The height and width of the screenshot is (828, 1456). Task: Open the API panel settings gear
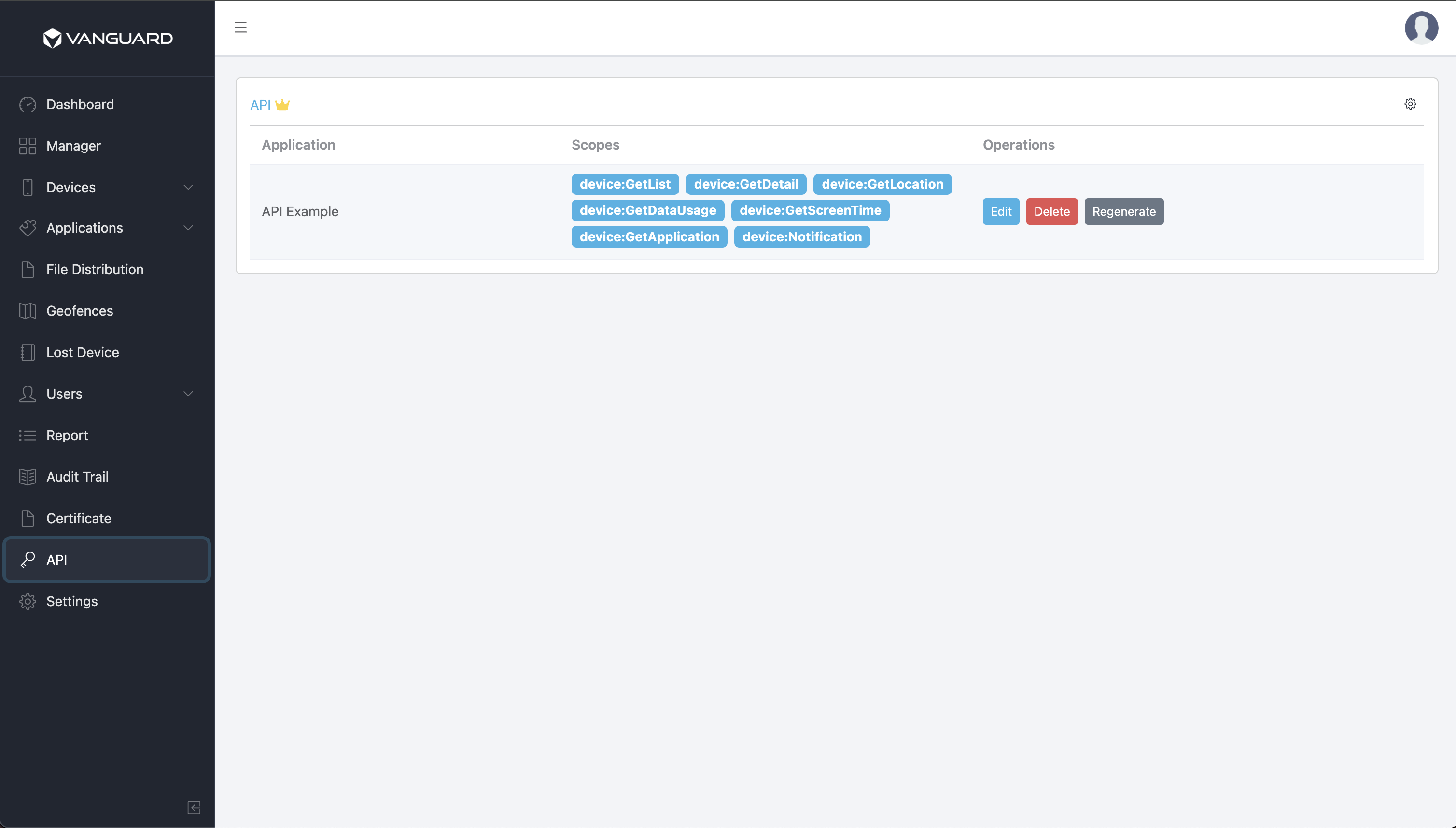[1410, 103]
